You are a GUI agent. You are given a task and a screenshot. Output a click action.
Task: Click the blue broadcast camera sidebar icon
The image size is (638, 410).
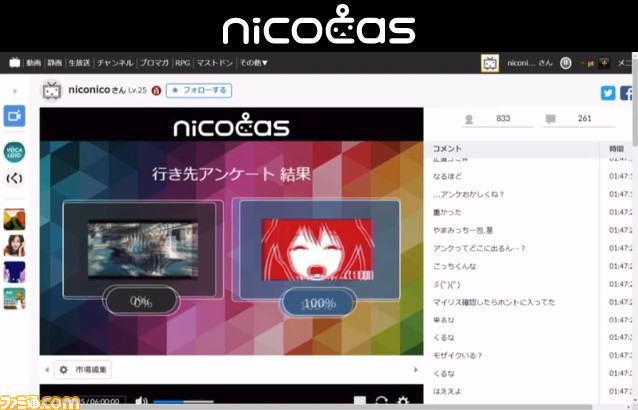14,116
